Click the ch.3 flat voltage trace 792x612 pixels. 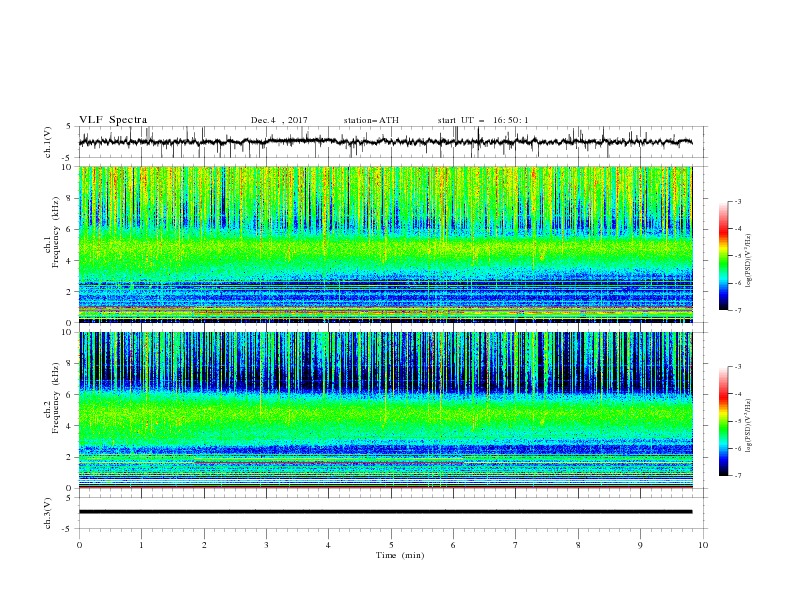(385, 512)
